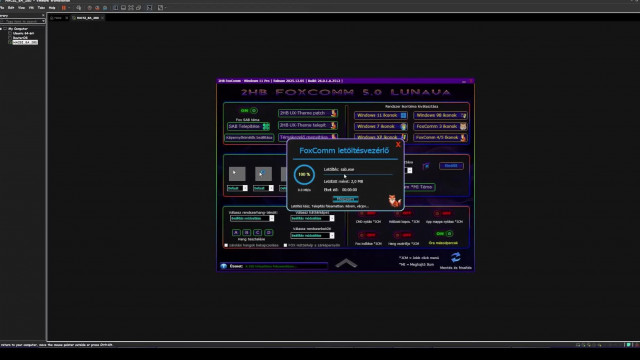The width and height of the screenshot is (640, 360).
Task: Click the 2HB UX-Theme patch button
Action: tap(308, 113)
